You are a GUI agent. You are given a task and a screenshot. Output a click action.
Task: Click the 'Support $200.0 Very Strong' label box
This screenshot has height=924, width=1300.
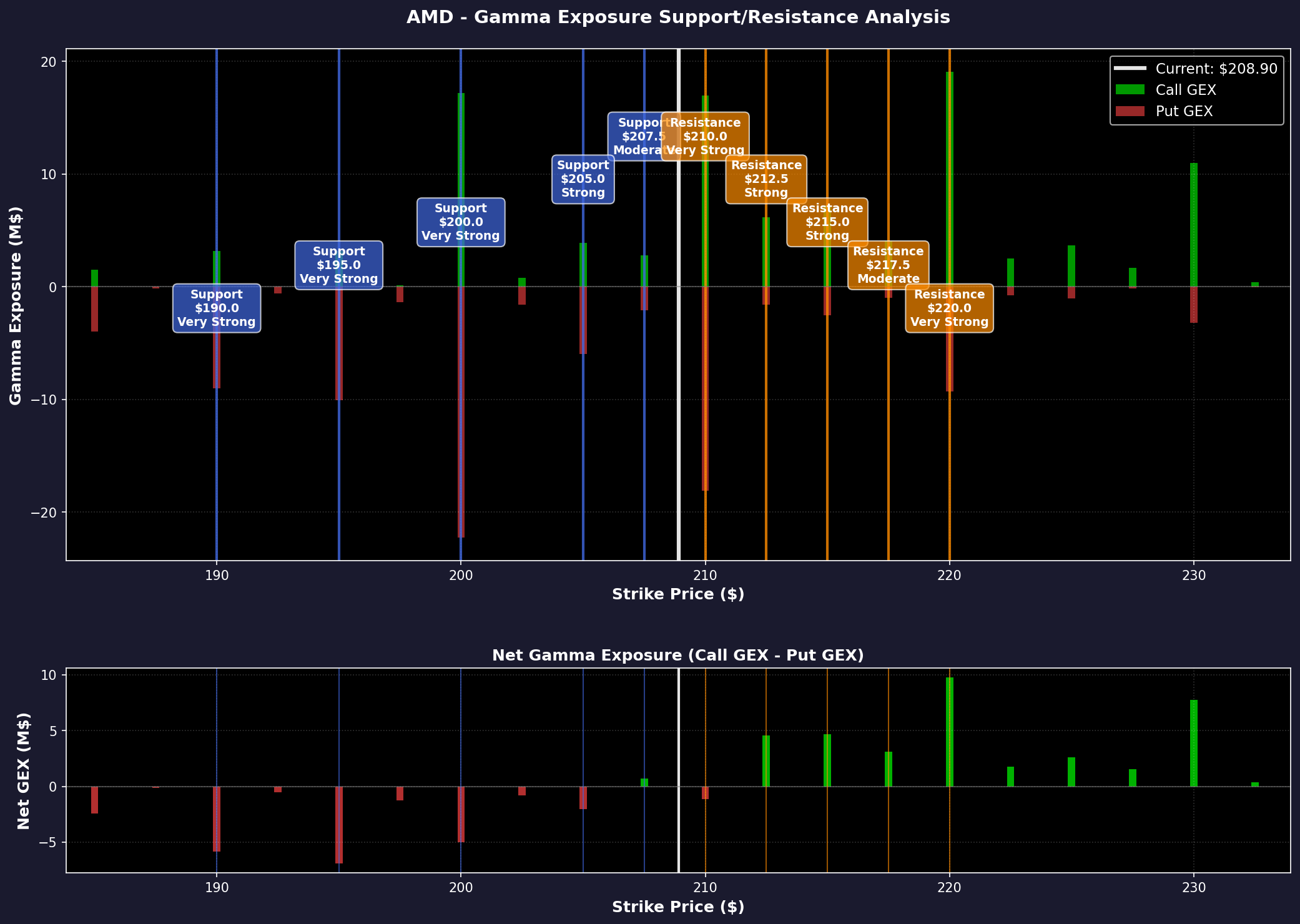click(x=461, y=222)
